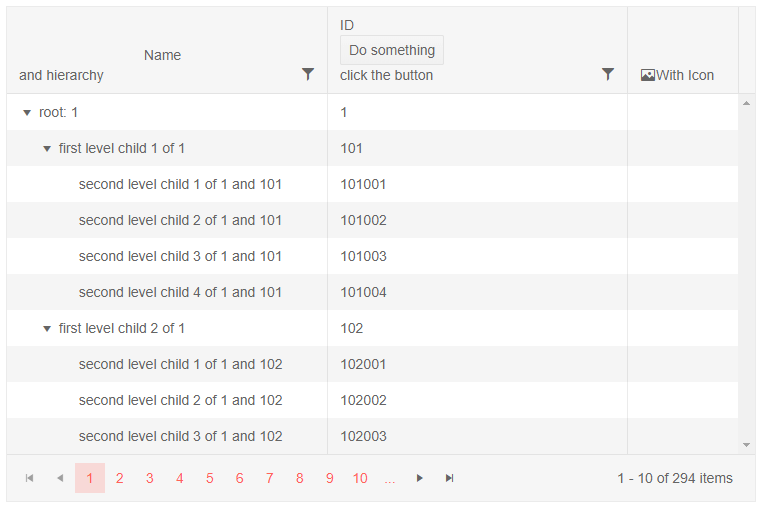
Task: Open the ID column filter icon
Action: click(608, 74)
